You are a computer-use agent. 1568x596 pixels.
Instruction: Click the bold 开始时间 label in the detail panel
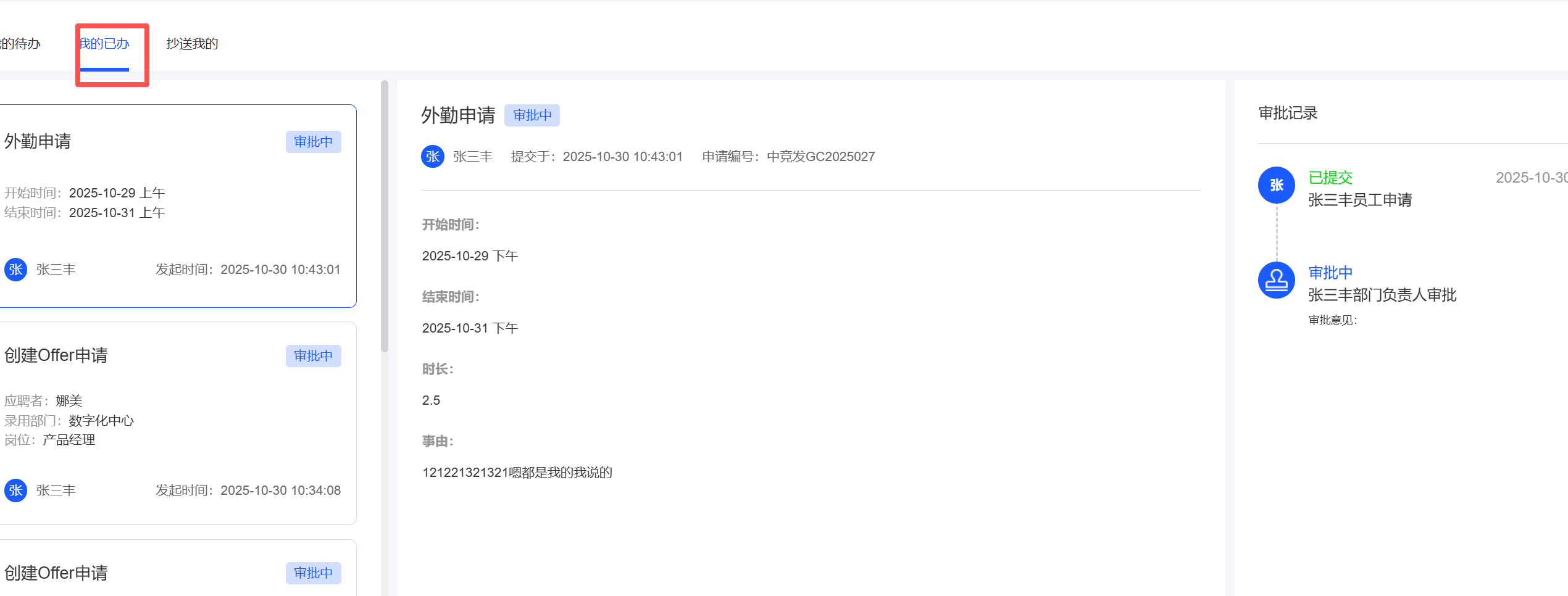coord(451,225)
